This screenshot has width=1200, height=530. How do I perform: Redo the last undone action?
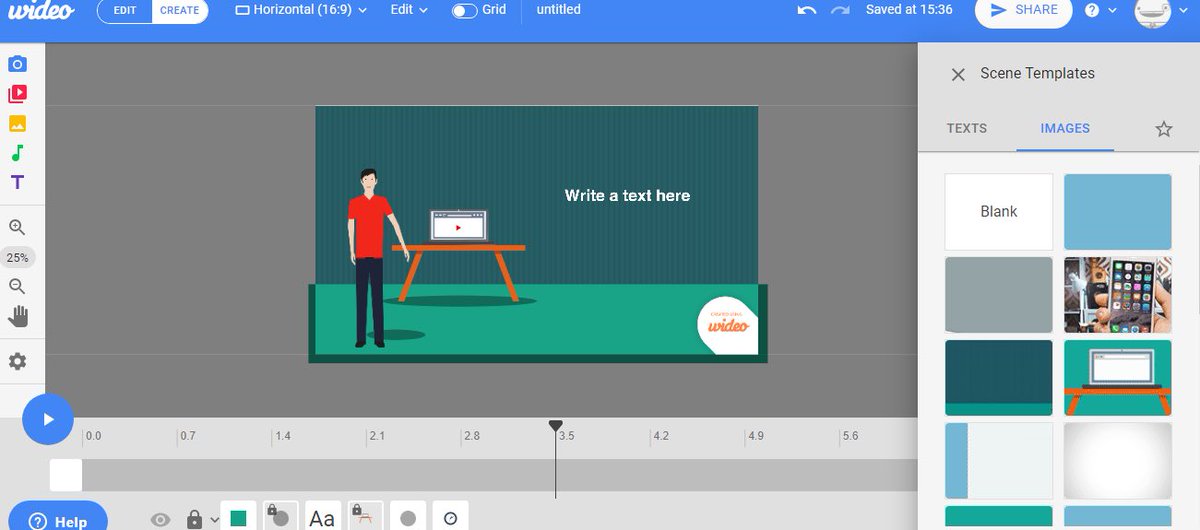click(840, 10)
